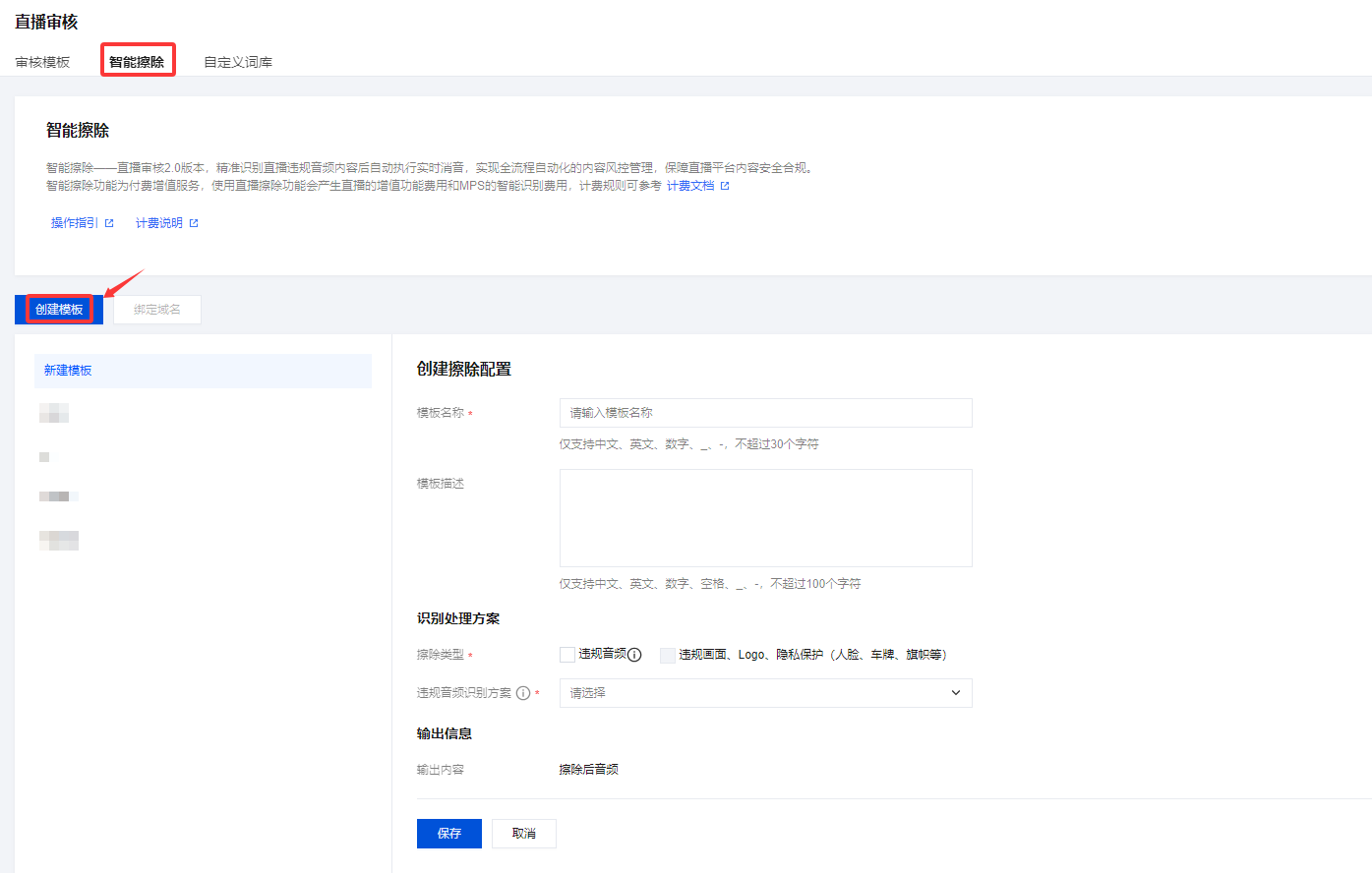This screenshot has height=873, width=1372.
Task: Open the 计费文档 link
Action: [690, 186]
